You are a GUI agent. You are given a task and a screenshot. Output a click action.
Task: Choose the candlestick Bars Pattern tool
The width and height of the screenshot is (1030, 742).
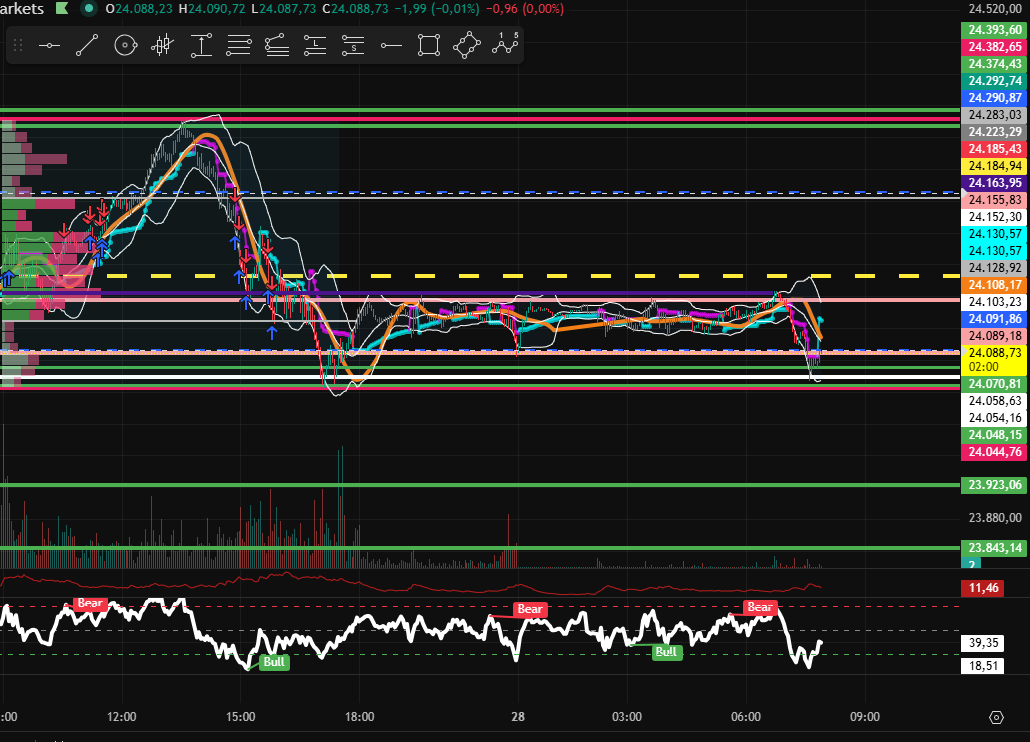(x=163, y=45)
